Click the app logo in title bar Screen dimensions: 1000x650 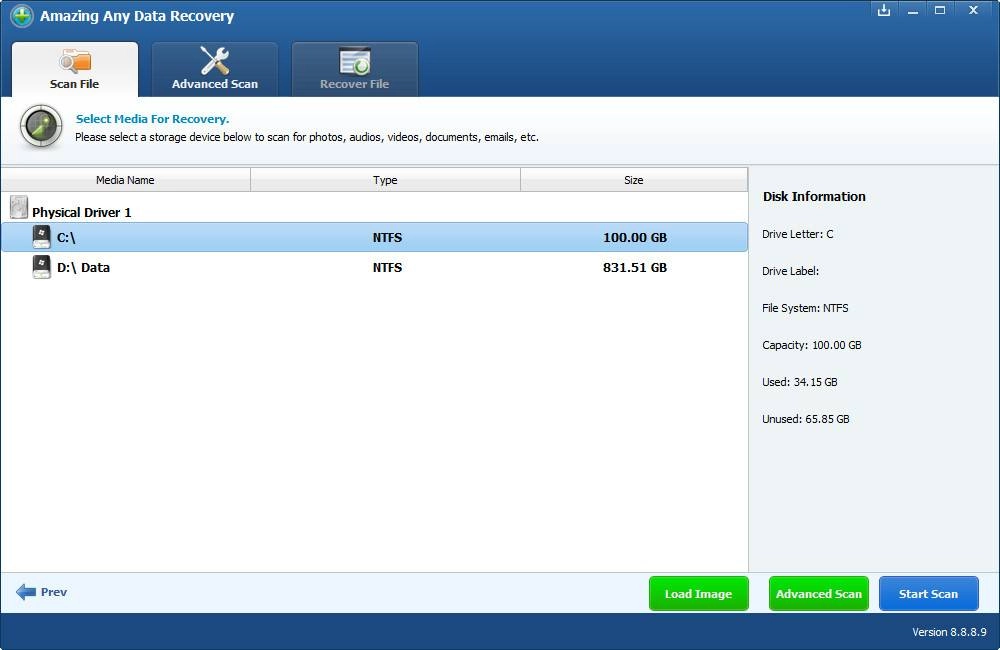pyautogui.click(x=22, y=16)
